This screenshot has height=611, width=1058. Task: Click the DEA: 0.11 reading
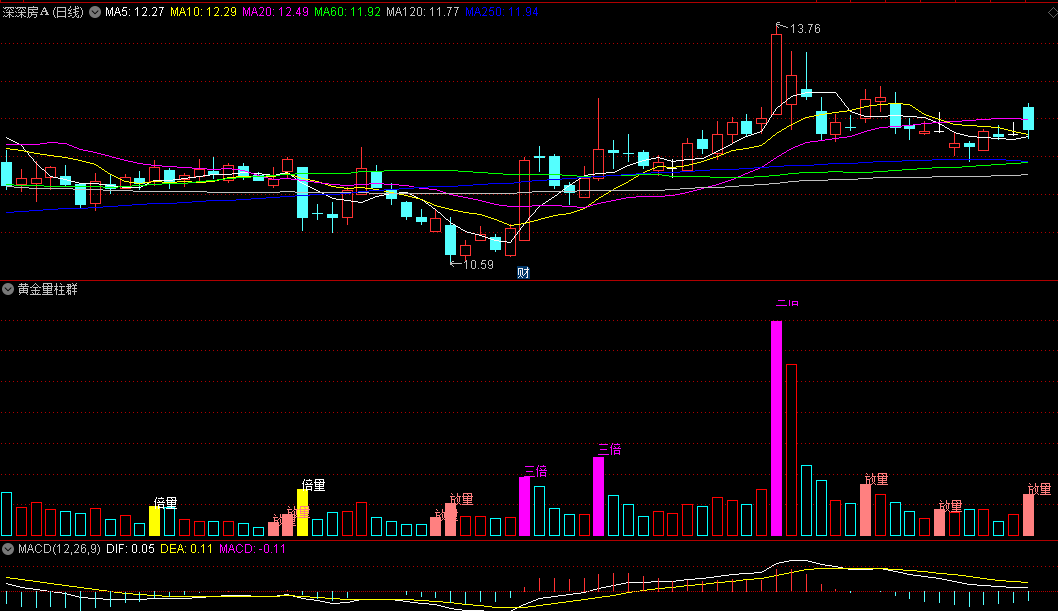click(186, 549)
